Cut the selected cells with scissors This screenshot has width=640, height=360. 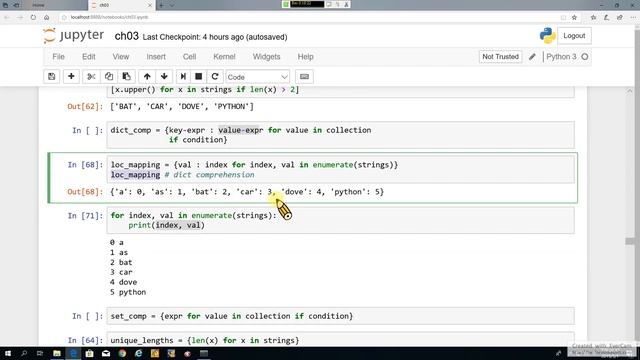[91, 77]
